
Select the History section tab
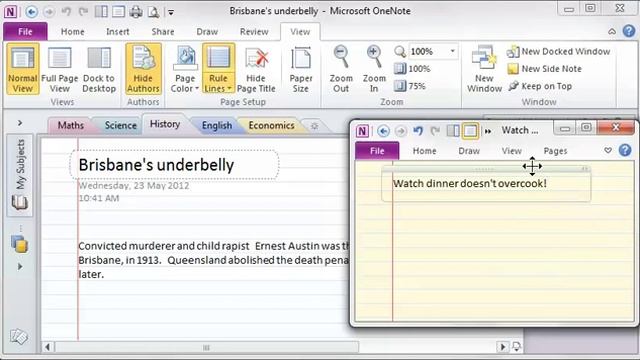pyautogui.click(x=164, y=124)
